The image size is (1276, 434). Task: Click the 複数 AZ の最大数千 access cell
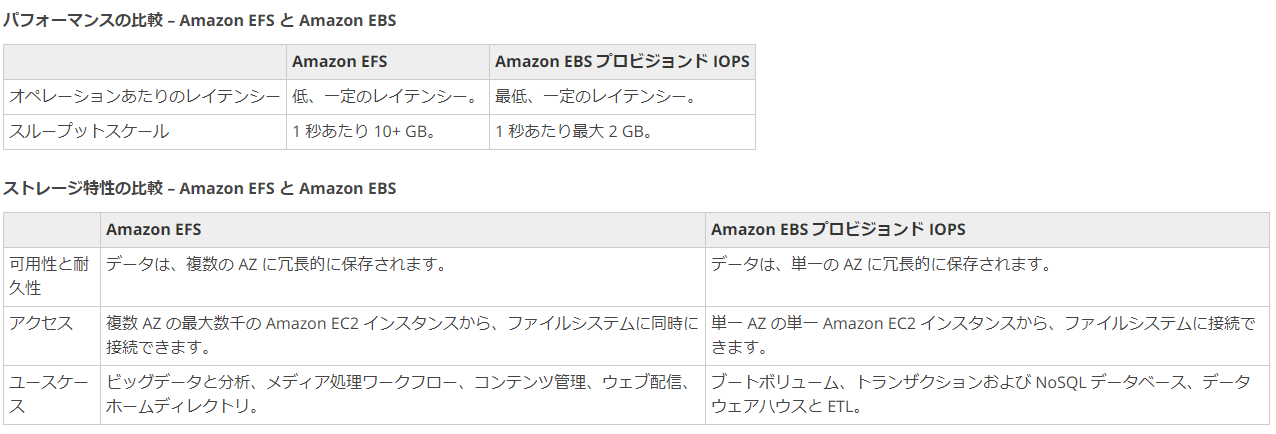(x=402, y=335)
